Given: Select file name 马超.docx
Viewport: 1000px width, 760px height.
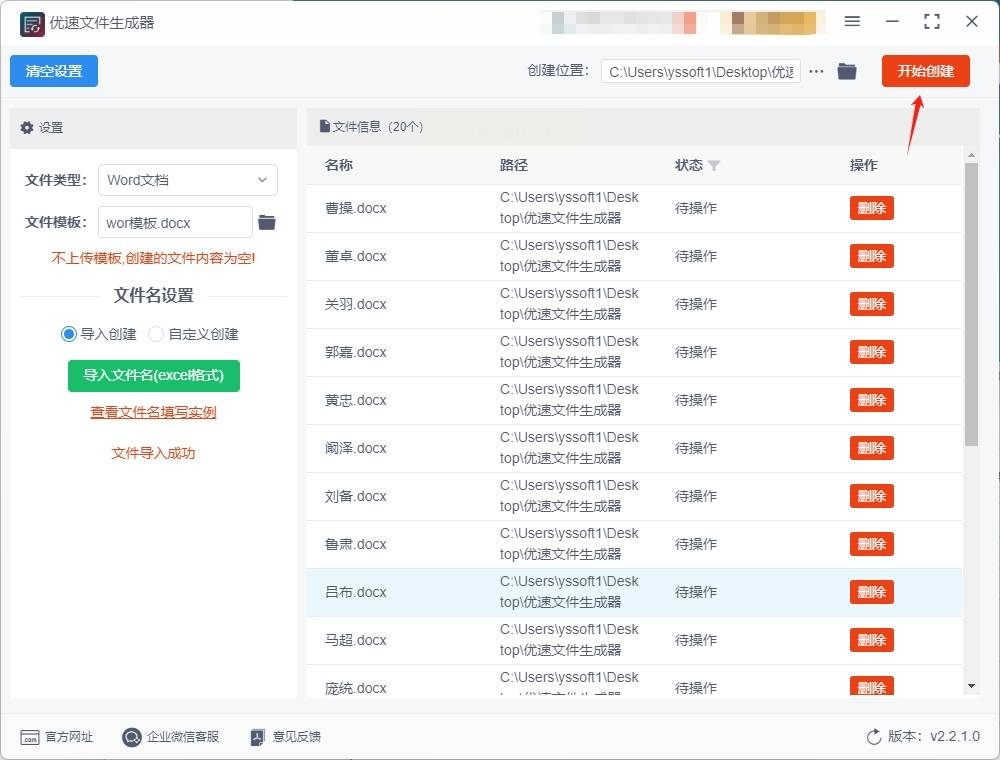Looking at the screenshot, I should coord(355,640).
